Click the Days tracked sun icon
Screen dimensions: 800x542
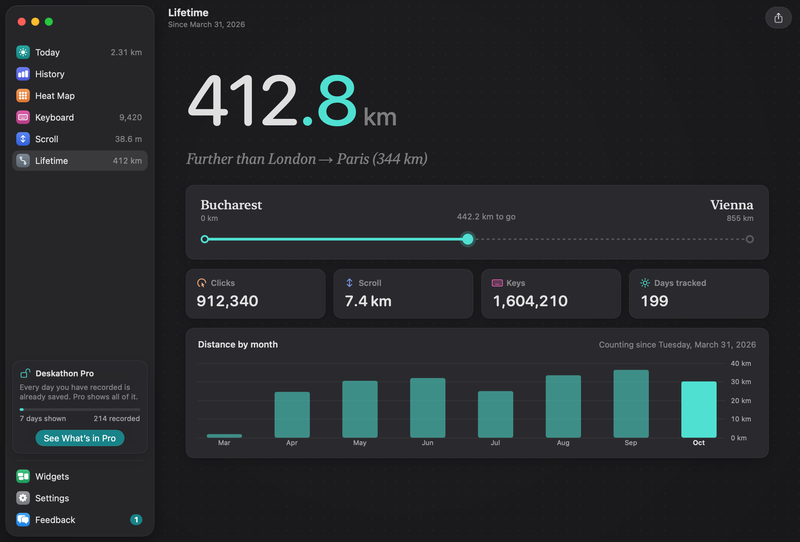point(645,283)
